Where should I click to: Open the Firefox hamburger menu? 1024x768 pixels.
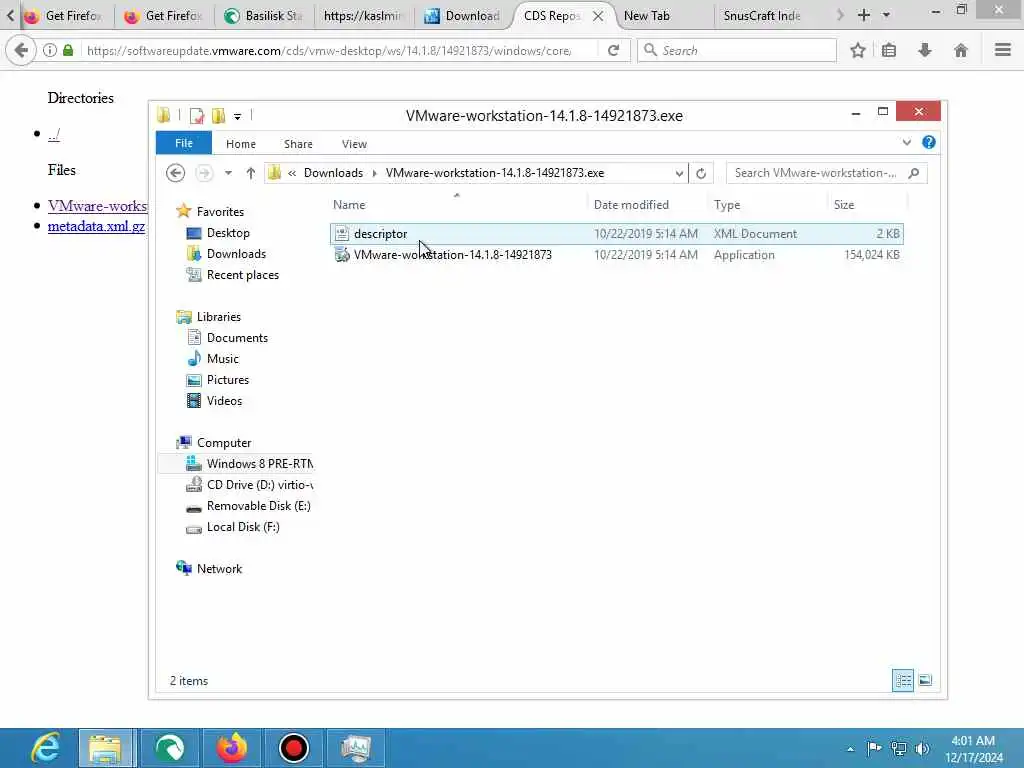(1003, 50)
